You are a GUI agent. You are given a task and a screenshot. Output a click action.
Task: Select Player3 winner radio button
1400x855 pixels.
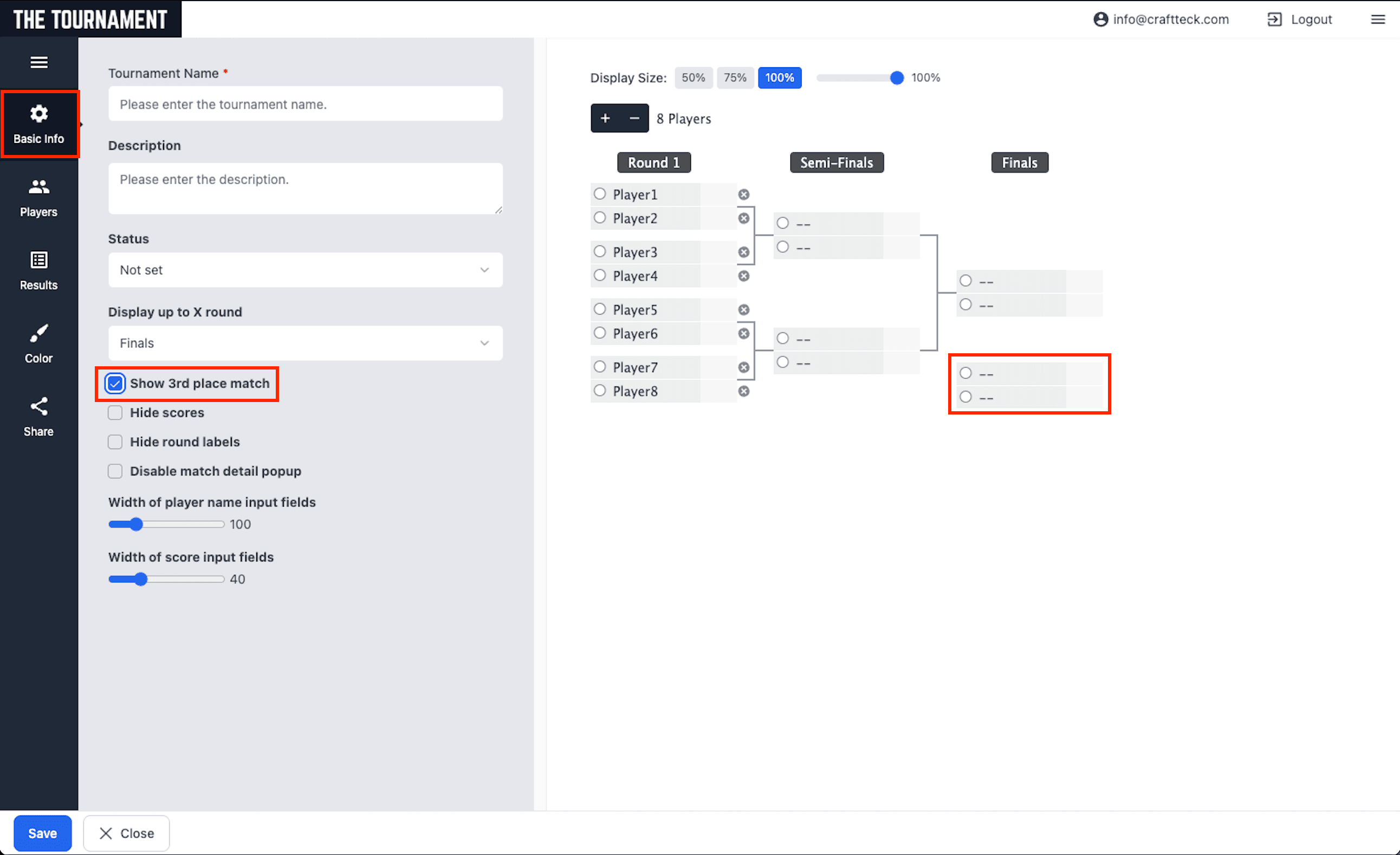(599, 251)
